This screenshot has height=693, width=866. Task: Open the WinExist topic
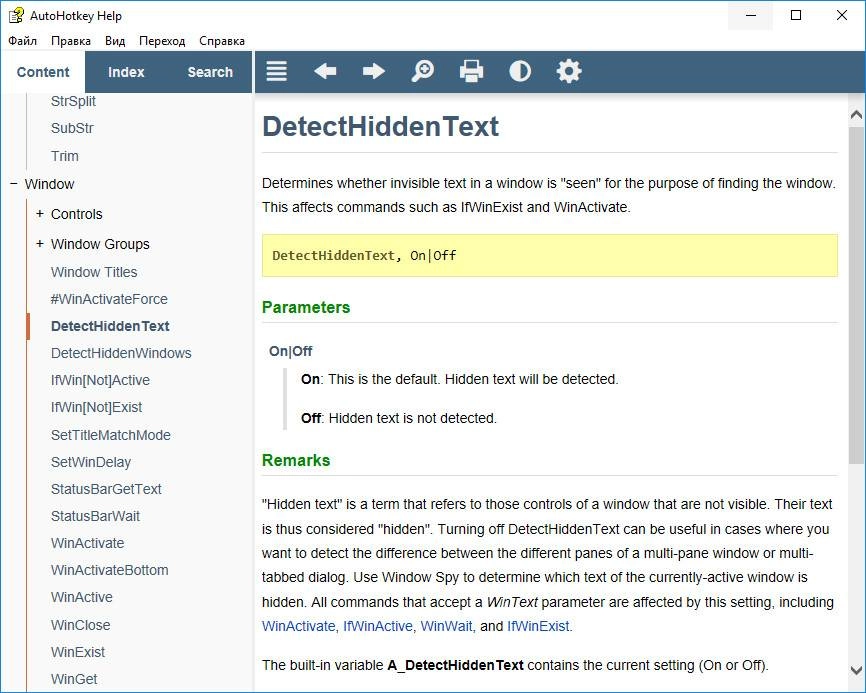[x=78, y=652]
